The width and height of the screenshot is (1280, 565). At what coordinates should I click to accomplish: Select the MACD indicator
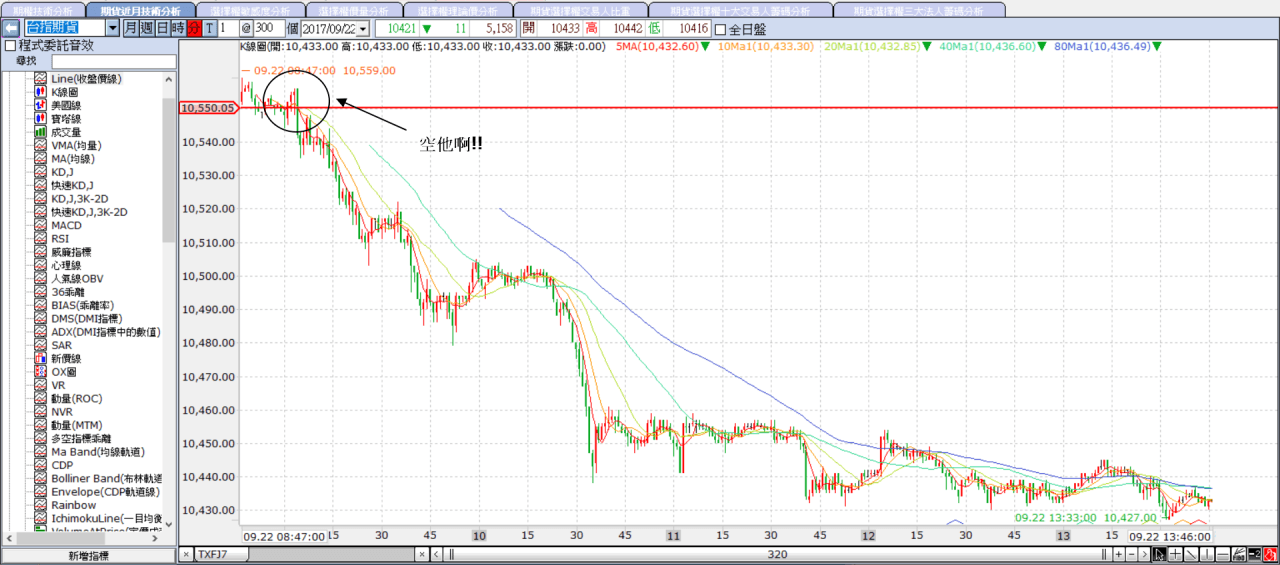(66, 225)
